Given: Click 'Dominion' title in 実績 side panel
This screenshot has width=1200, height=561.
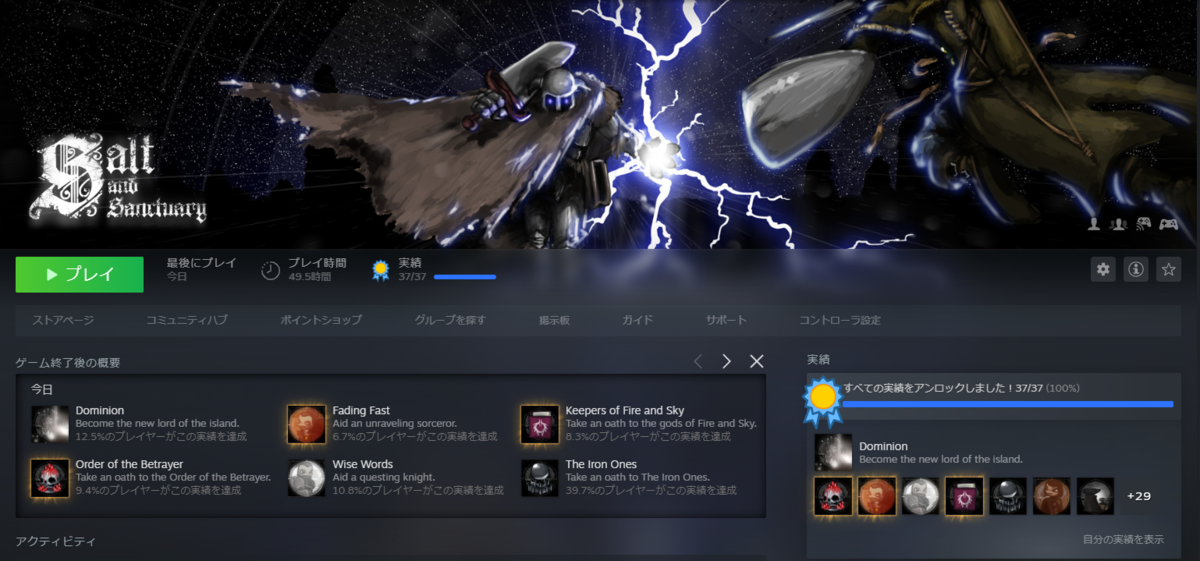Looking at the screenshot, I should pyautogui.click(x=883, y=446).
